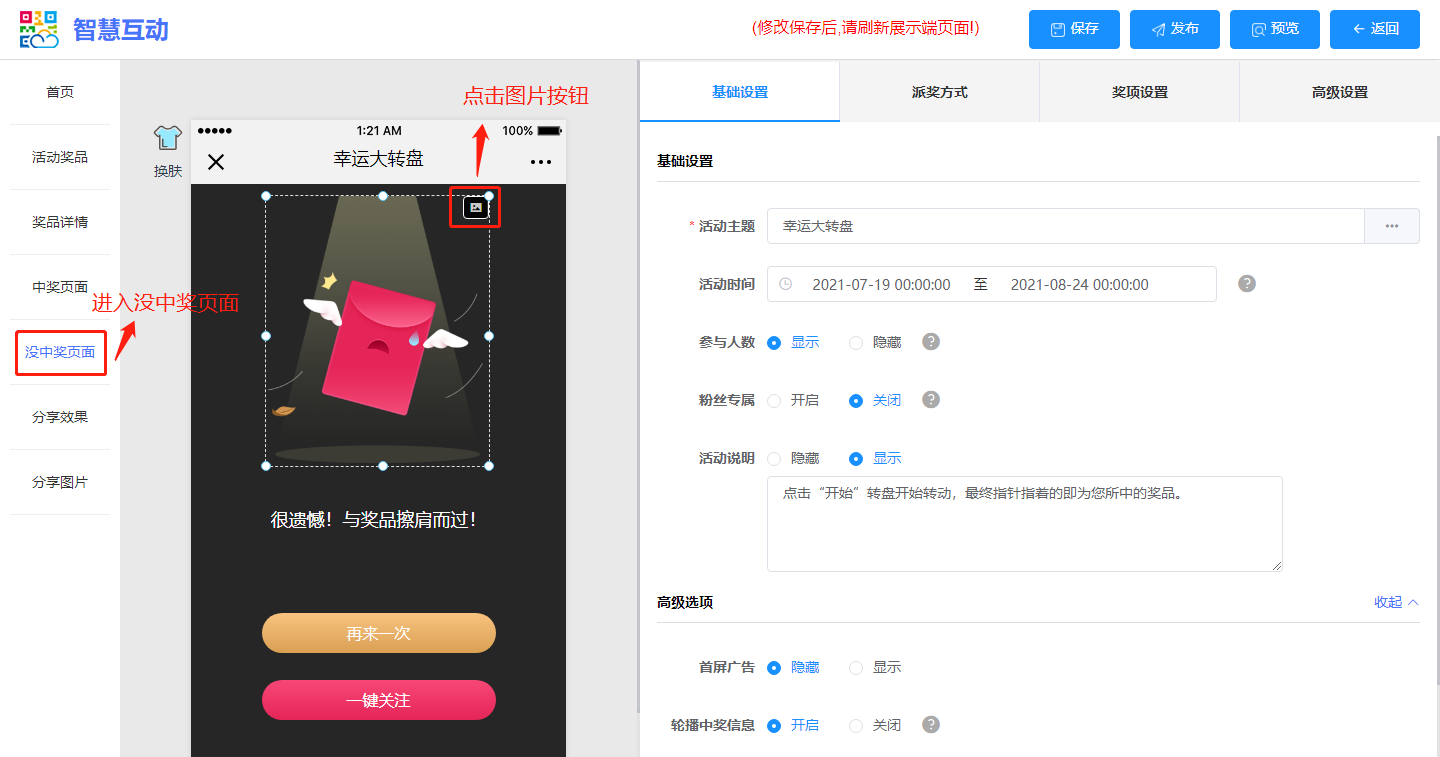Select 隐藏 for 参与人数
This screenshot has width=1440, height=757.
(x=856, y=343)
